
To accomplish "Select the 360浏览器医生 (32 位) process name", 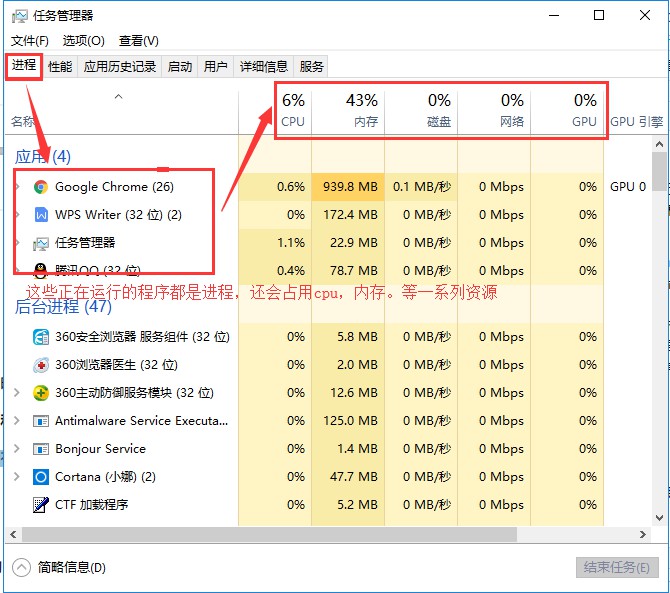I will coord(116,365).
